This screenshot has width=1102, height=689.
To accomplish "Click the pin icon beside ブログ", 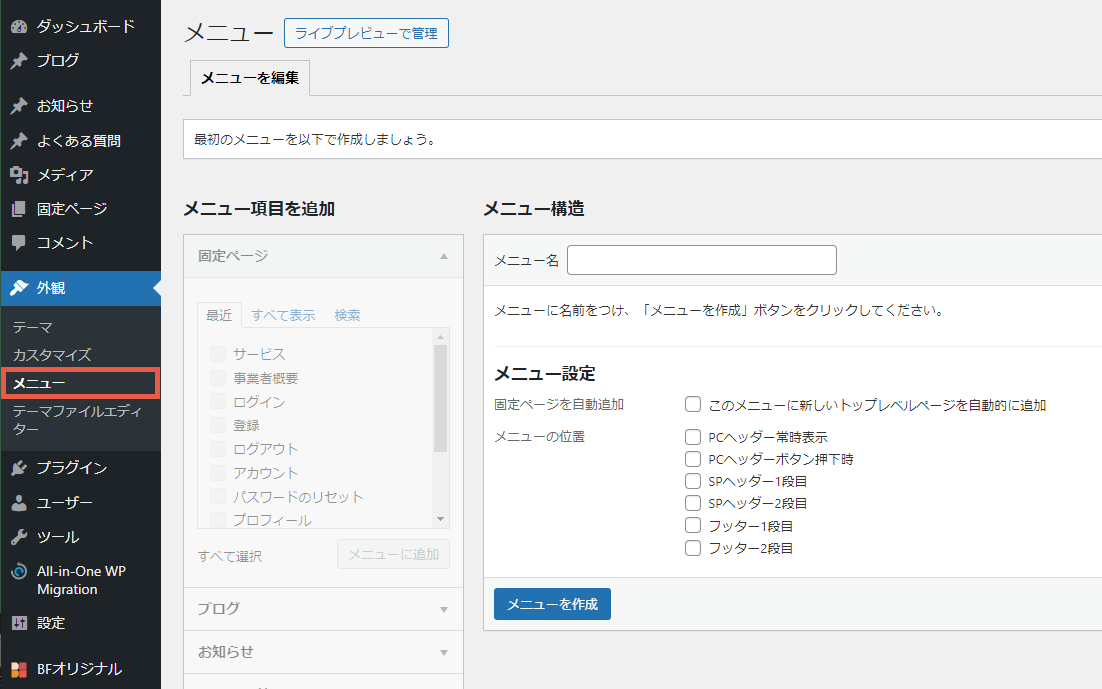I will pos(19,61).
